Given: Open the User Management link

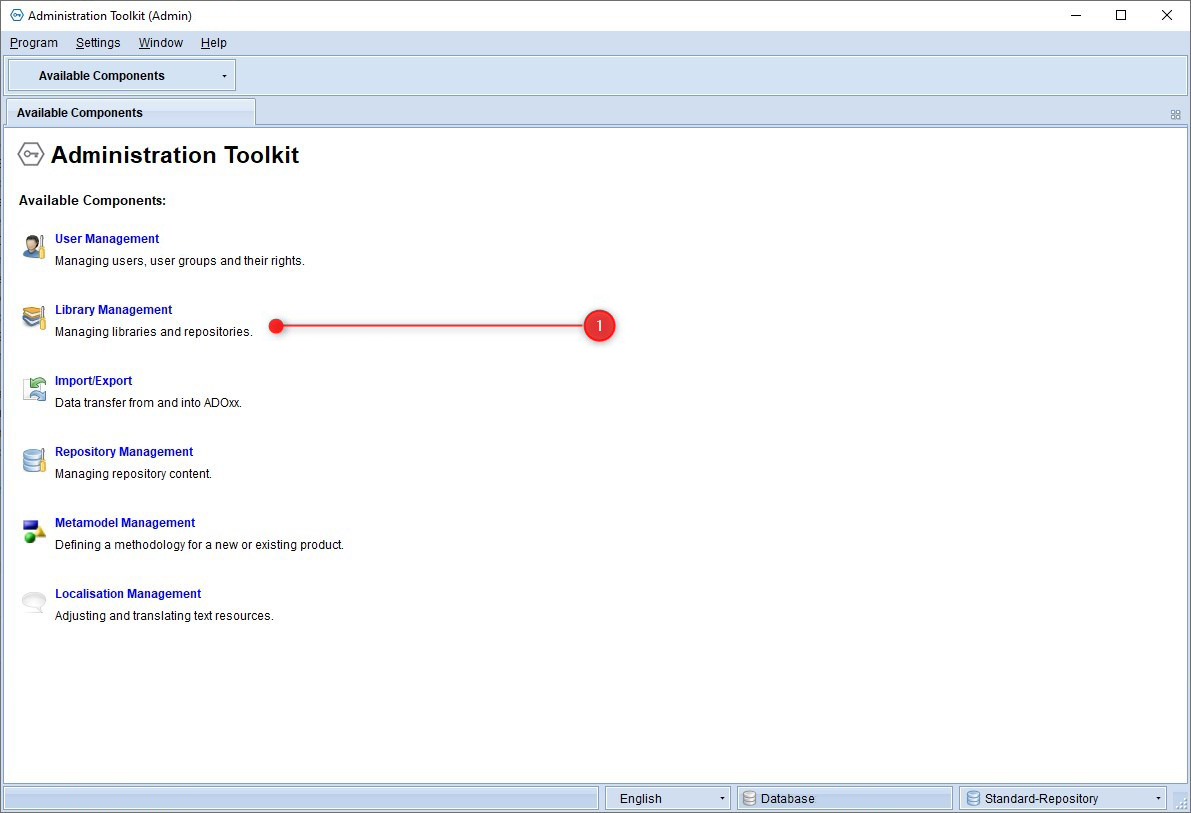Looking at the screenshot, I should [x=107, y=239].
